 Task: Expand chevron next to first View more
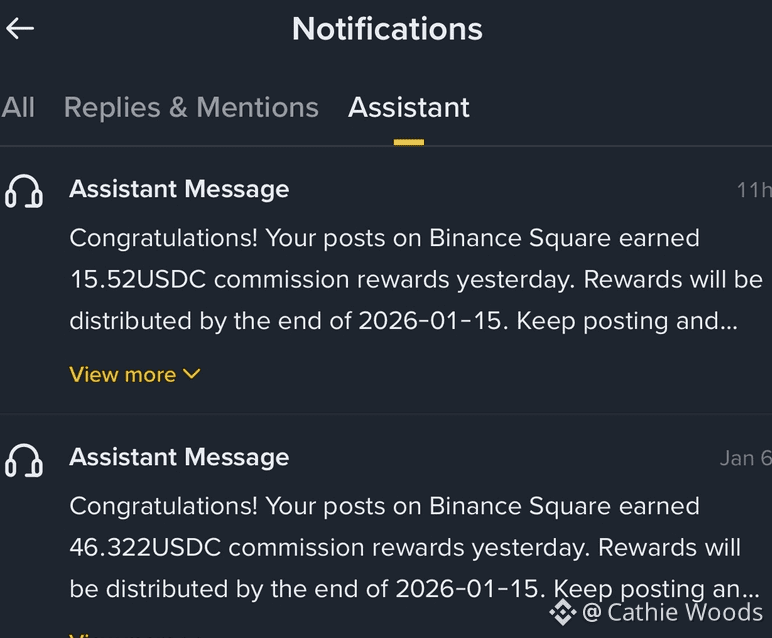pos(192,374)
